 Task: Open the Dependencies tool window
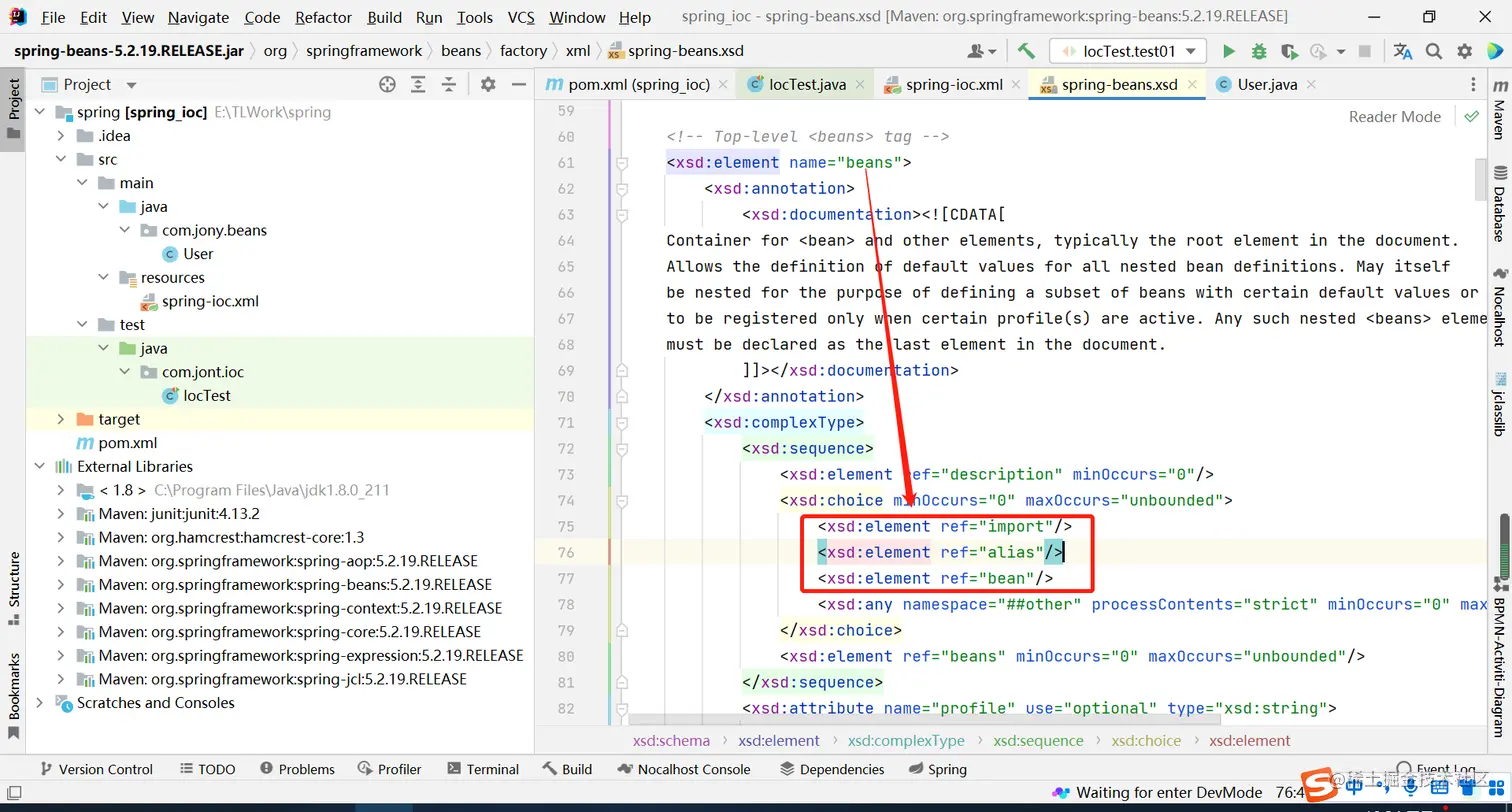[x=832, y=769]
